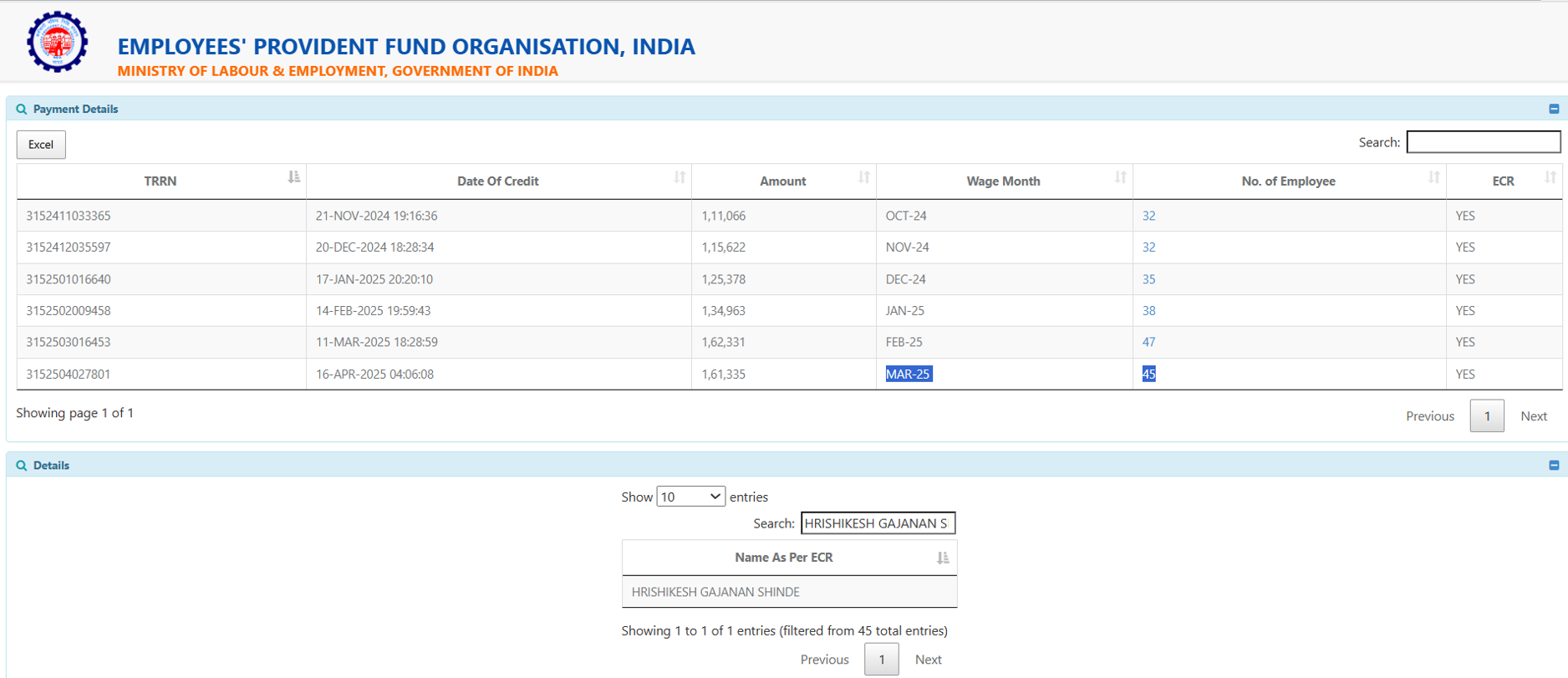
Task: Sort table by TRRN column icon
Action: click(293, 177)
